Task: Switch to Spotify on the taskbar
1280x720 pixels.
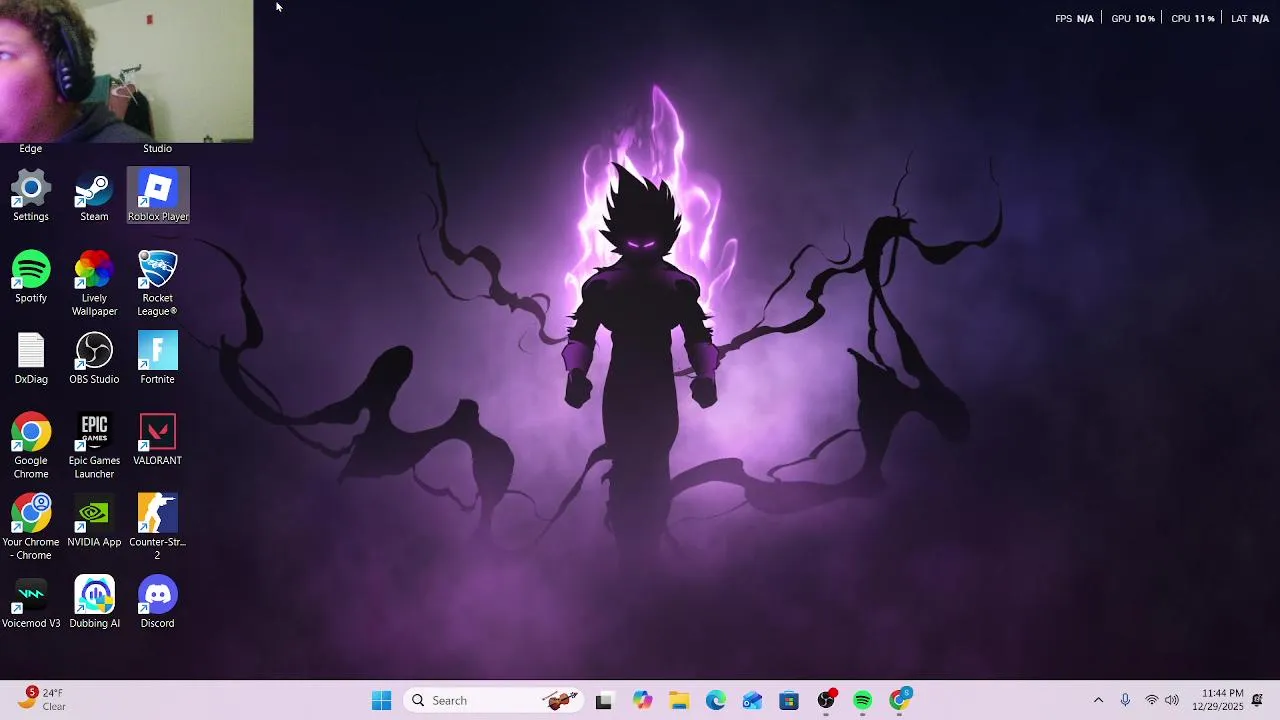Action: pos(863,701)
